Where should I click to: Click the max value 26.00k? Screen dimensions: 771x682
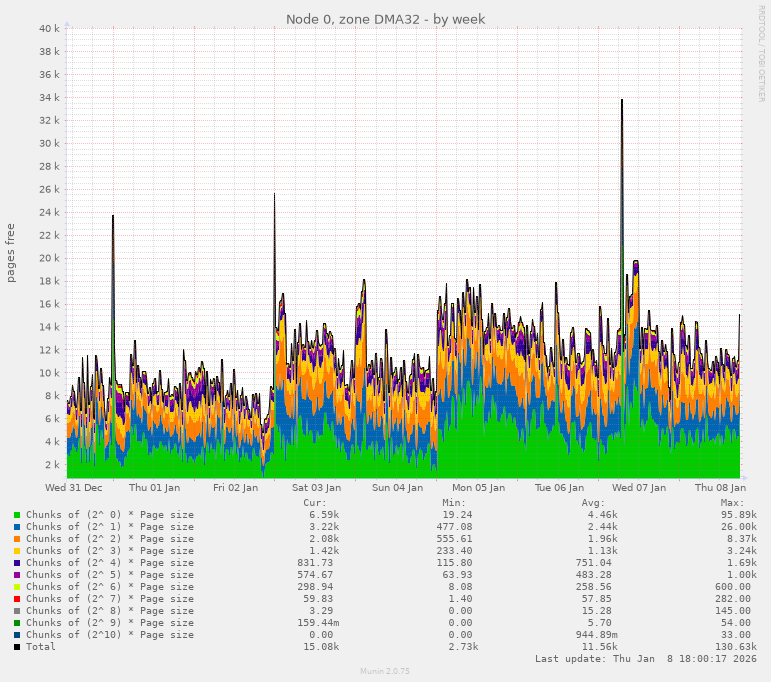click(x=739, y=527)
